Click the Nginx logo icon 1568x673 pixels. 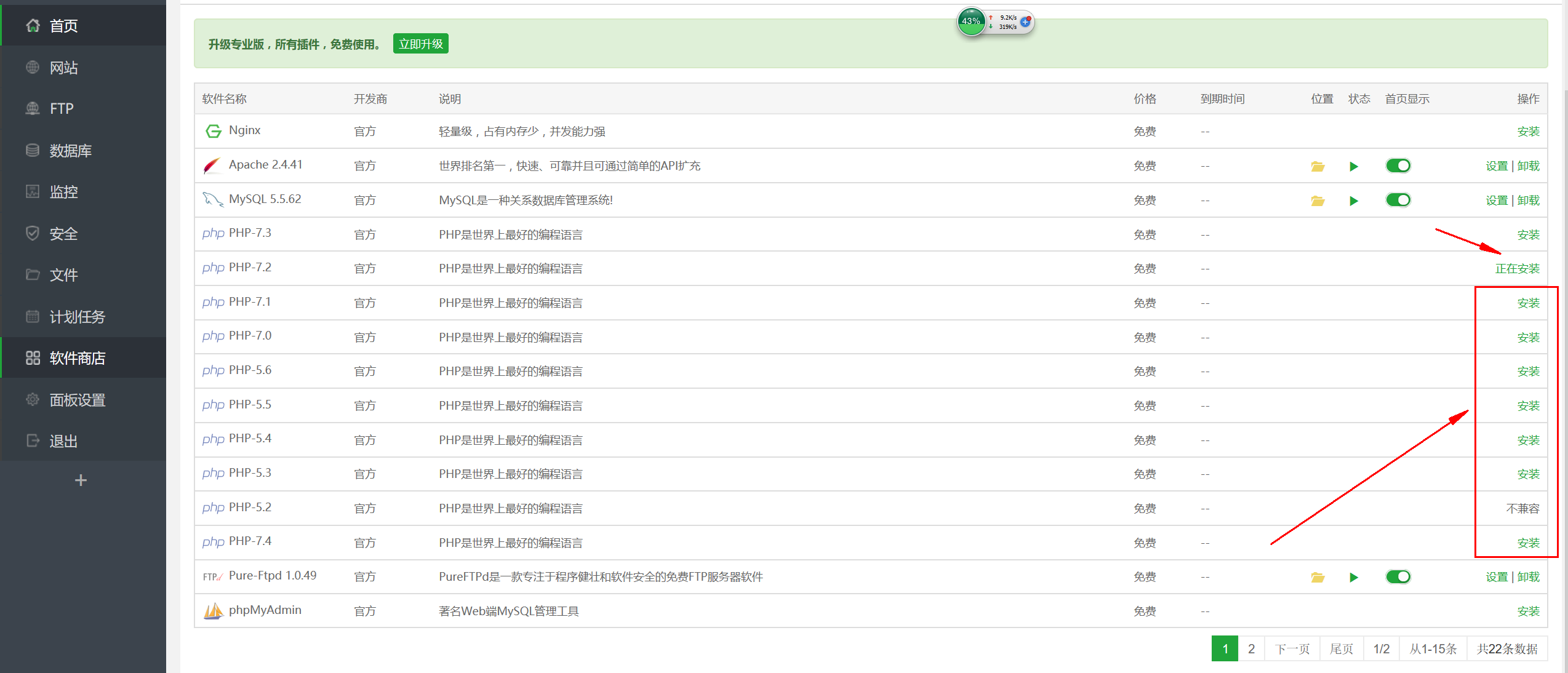coord(213,131)
